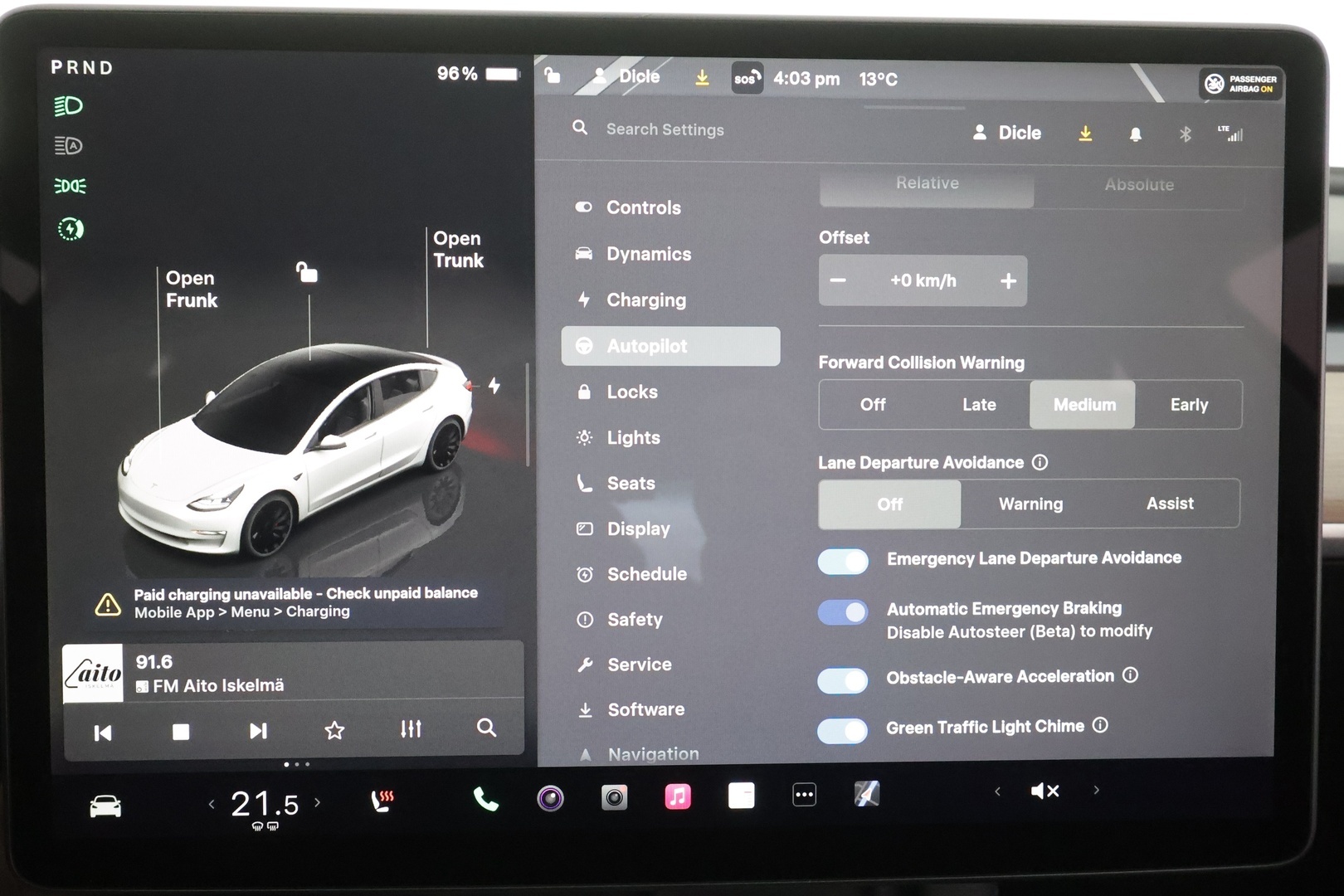The image size is (1344, 896).
Task: Tap the unlock padlock above the car
Action: pos(307,271)
